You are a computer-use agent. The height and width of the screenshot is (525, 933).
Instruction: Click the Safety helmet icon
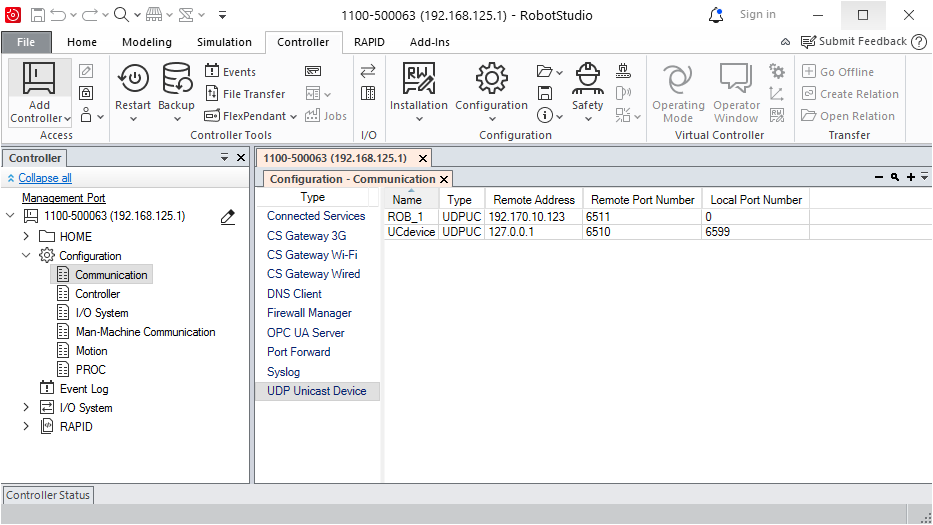(587, 79)
